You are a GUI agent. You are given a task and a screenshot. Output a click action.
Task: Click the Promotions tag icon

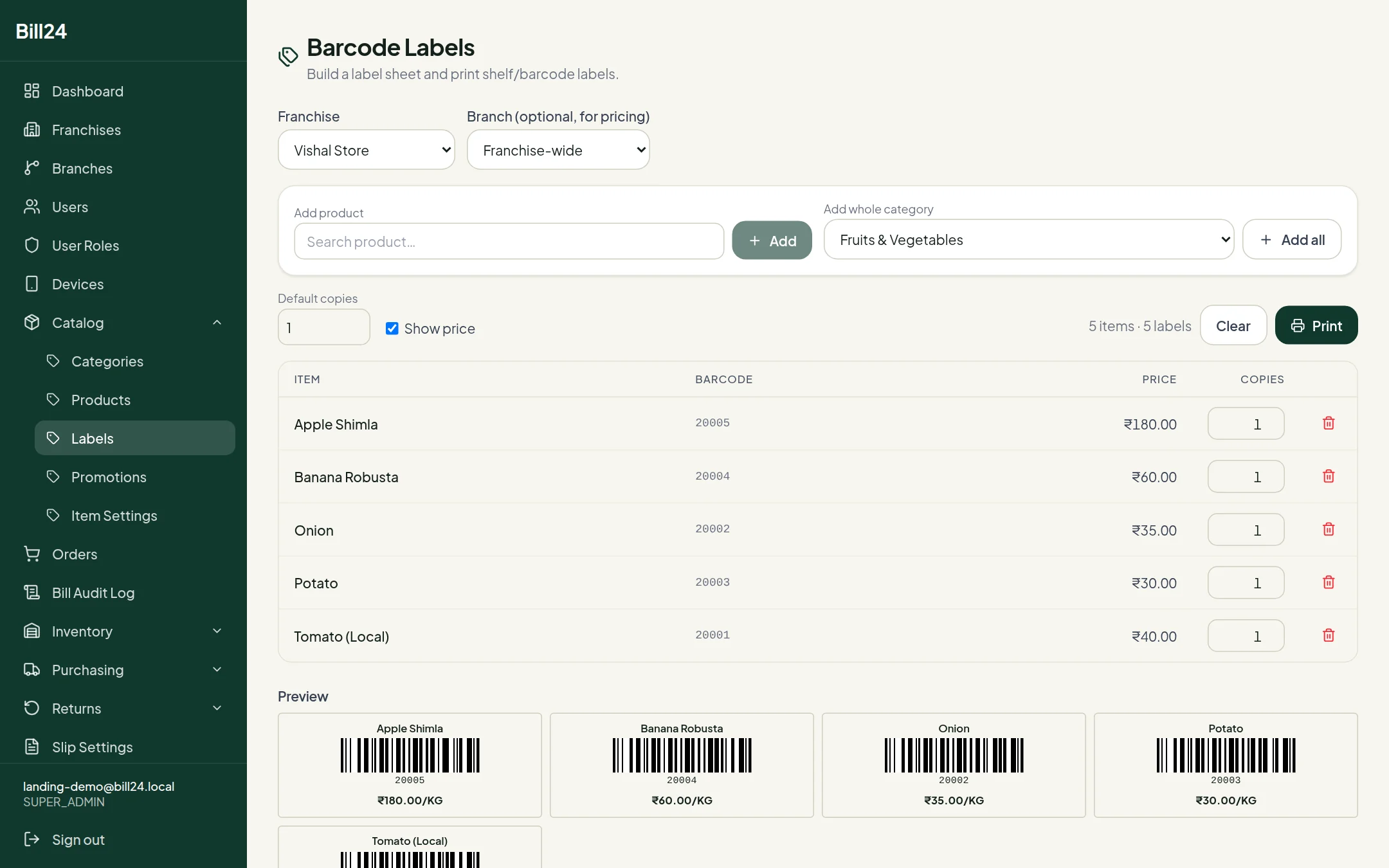click(53, 476)
